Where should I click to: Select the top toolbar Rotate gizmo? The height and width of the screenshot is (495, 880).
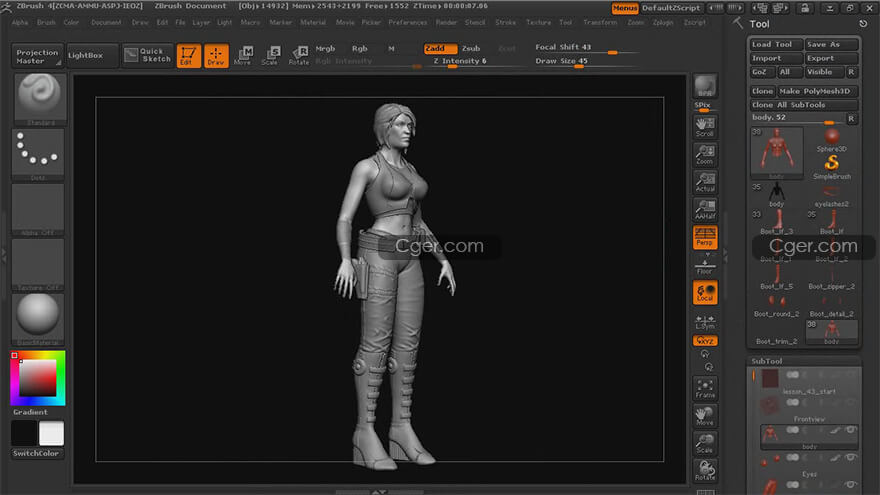pyautogui.click(x=299, y=56)
